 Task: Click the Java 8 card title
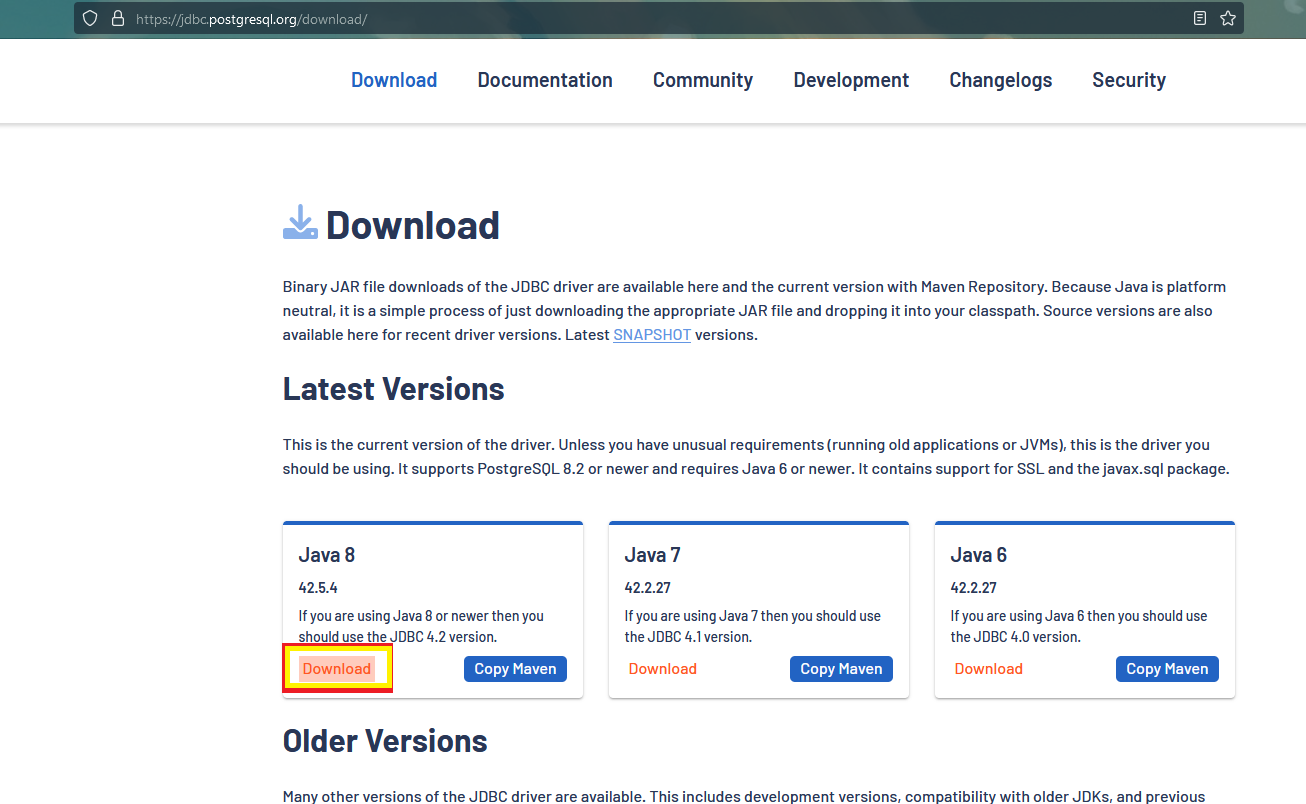(x=327, y=555)
